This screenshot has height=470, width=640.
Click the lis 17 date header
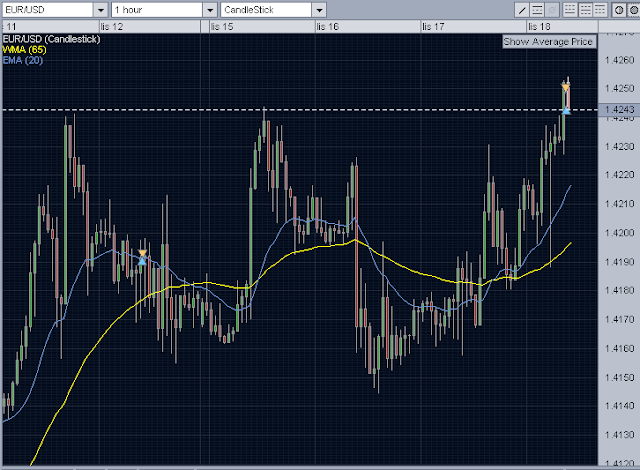click(433, 27)
